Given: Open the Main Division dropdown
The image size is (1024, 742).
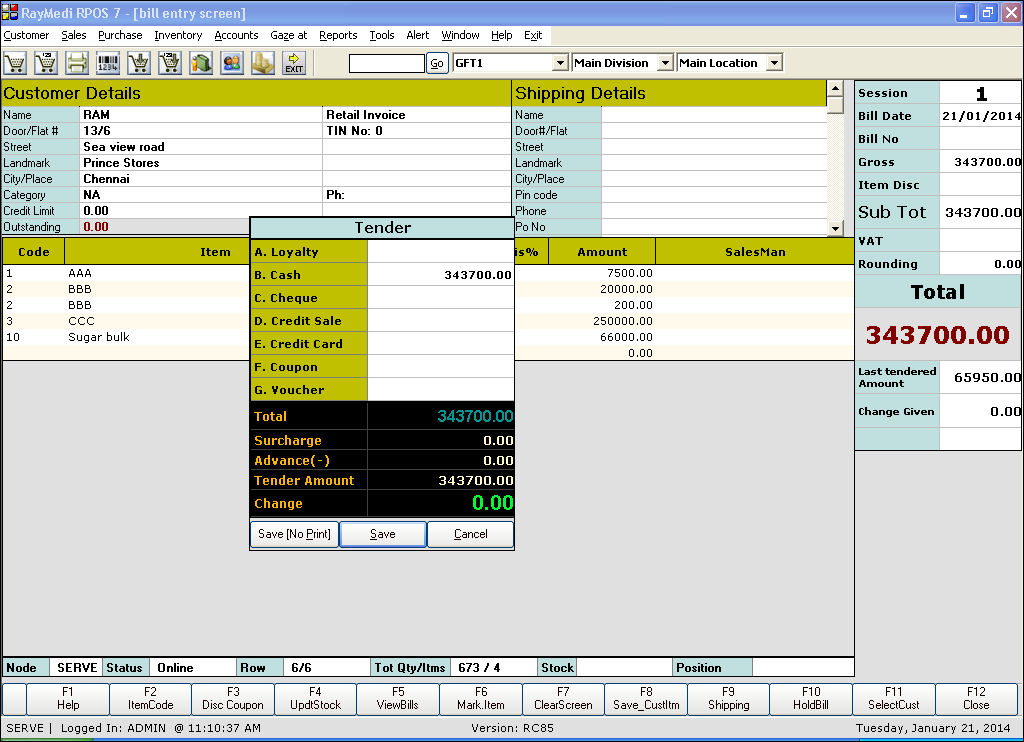Looking at the screenshot, I should click(x=665, y=63).
